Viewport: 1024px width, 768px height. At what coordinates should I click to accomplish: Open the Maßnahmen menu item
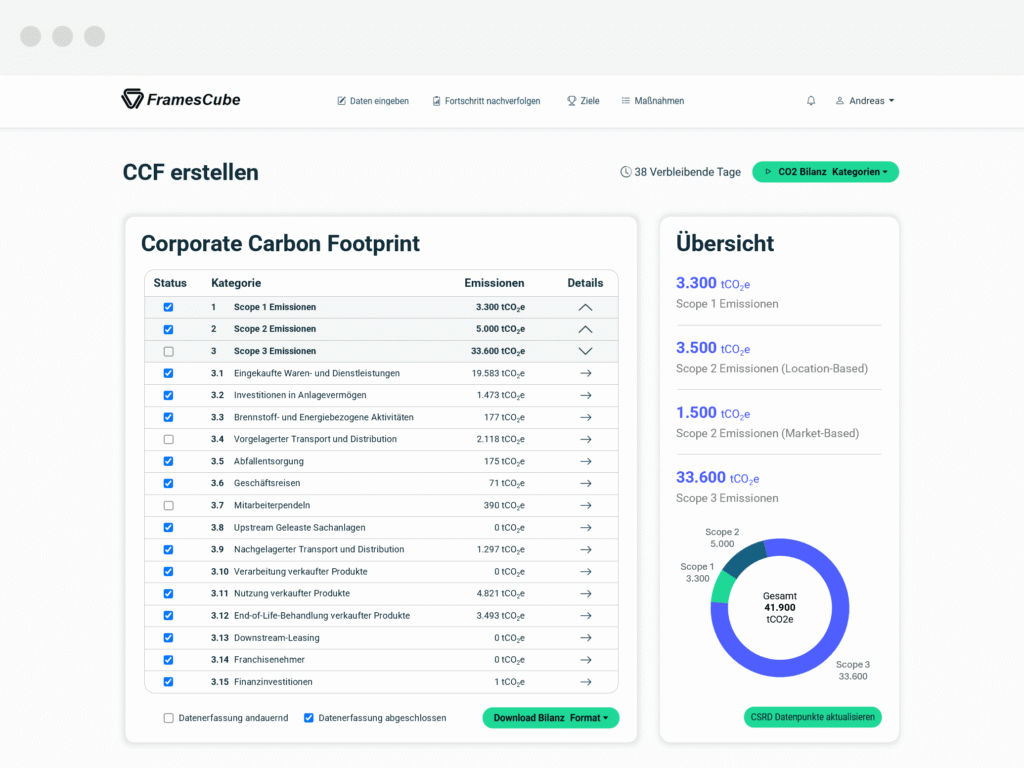point(653,101)
